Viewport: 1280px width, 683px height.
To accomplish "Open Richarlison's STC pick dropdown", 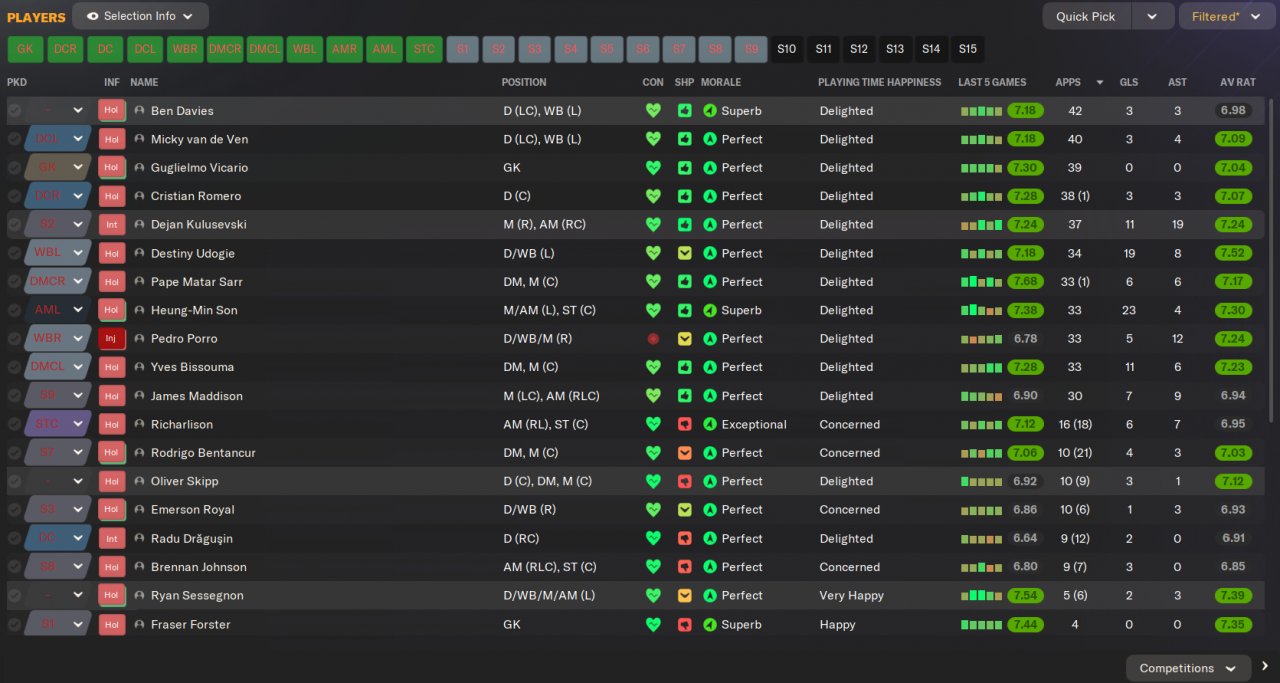I will click(x=78, y=424).
